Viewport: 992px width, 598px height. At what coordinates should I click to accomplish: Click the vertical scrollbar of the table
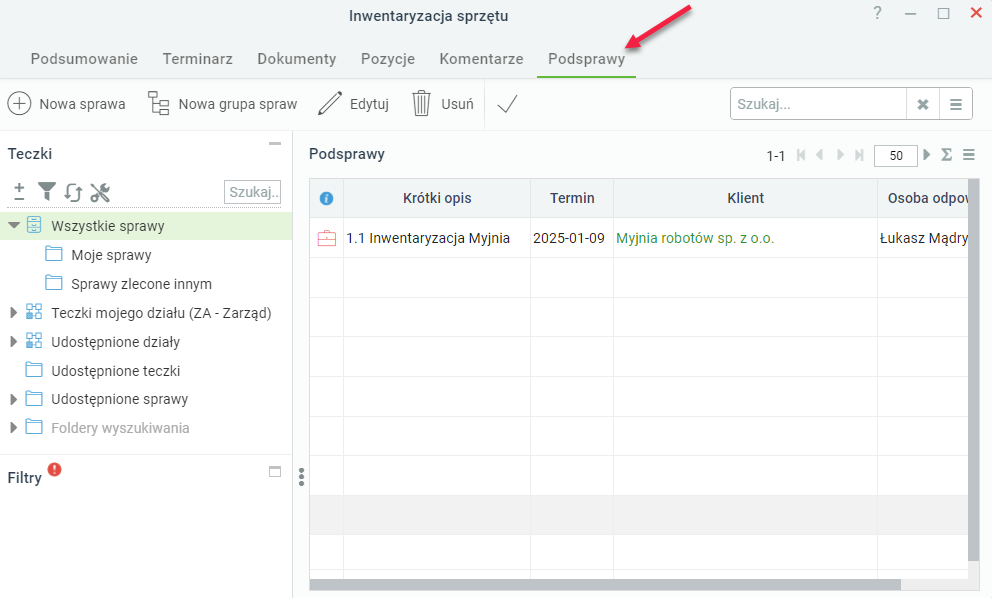coord(974,370)
